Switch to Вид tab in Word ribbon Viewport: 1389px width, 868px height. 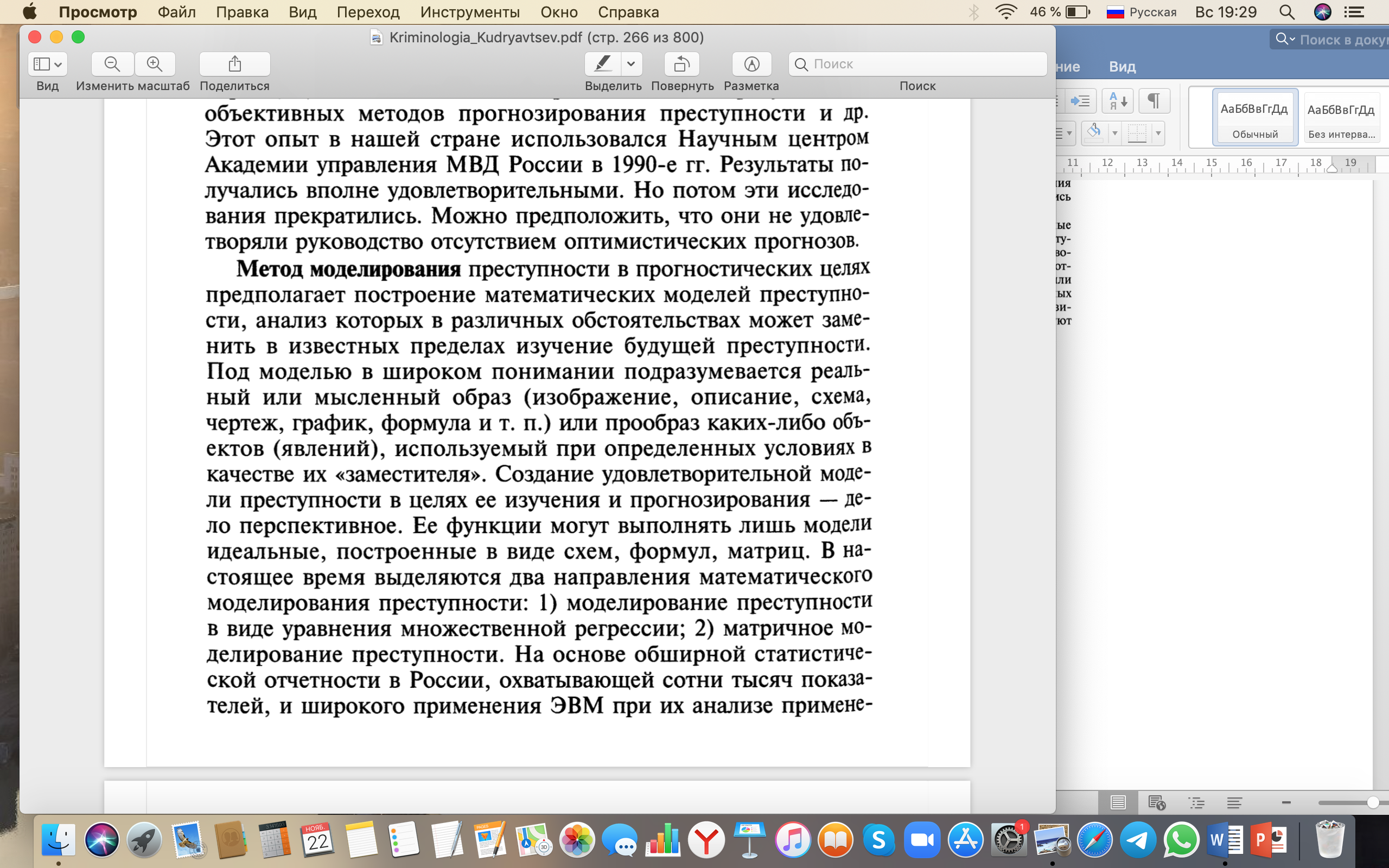point(1122,67)
